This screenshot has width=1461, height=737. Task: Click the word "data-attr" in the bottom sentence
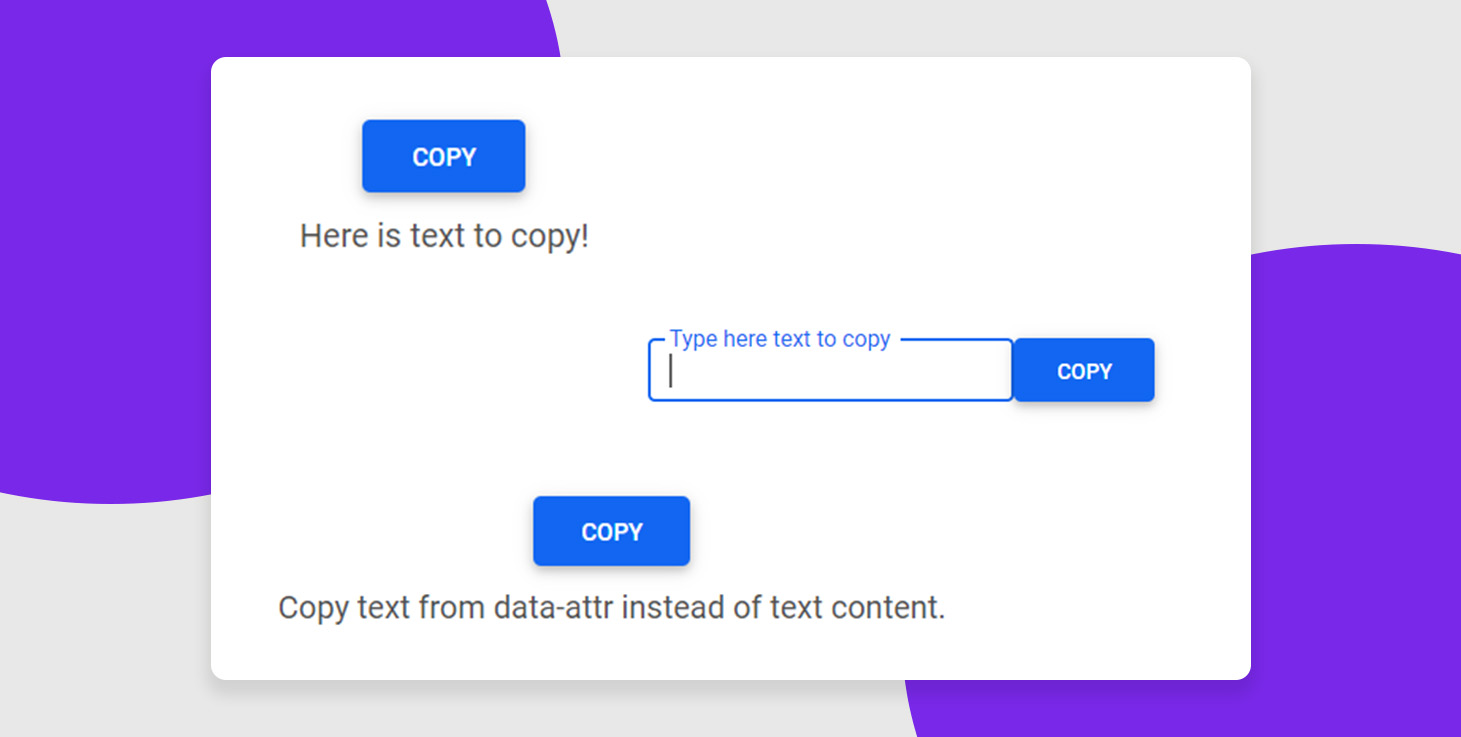pos(554,607)
